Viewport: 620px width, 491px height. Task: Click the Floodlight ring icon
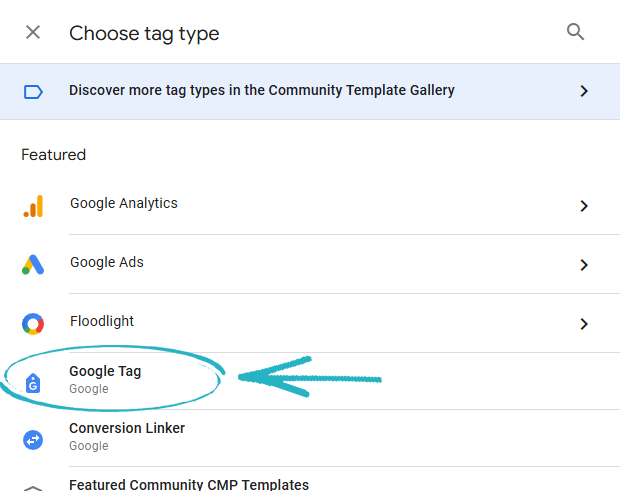(33, 324)
